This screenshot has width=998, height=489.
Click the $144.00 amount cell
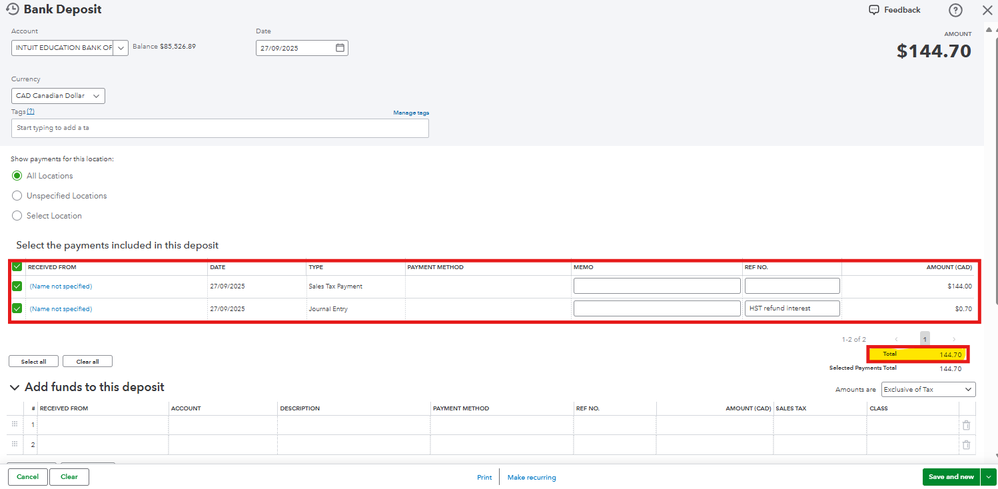pyautogui.click(x=960, y=287)
